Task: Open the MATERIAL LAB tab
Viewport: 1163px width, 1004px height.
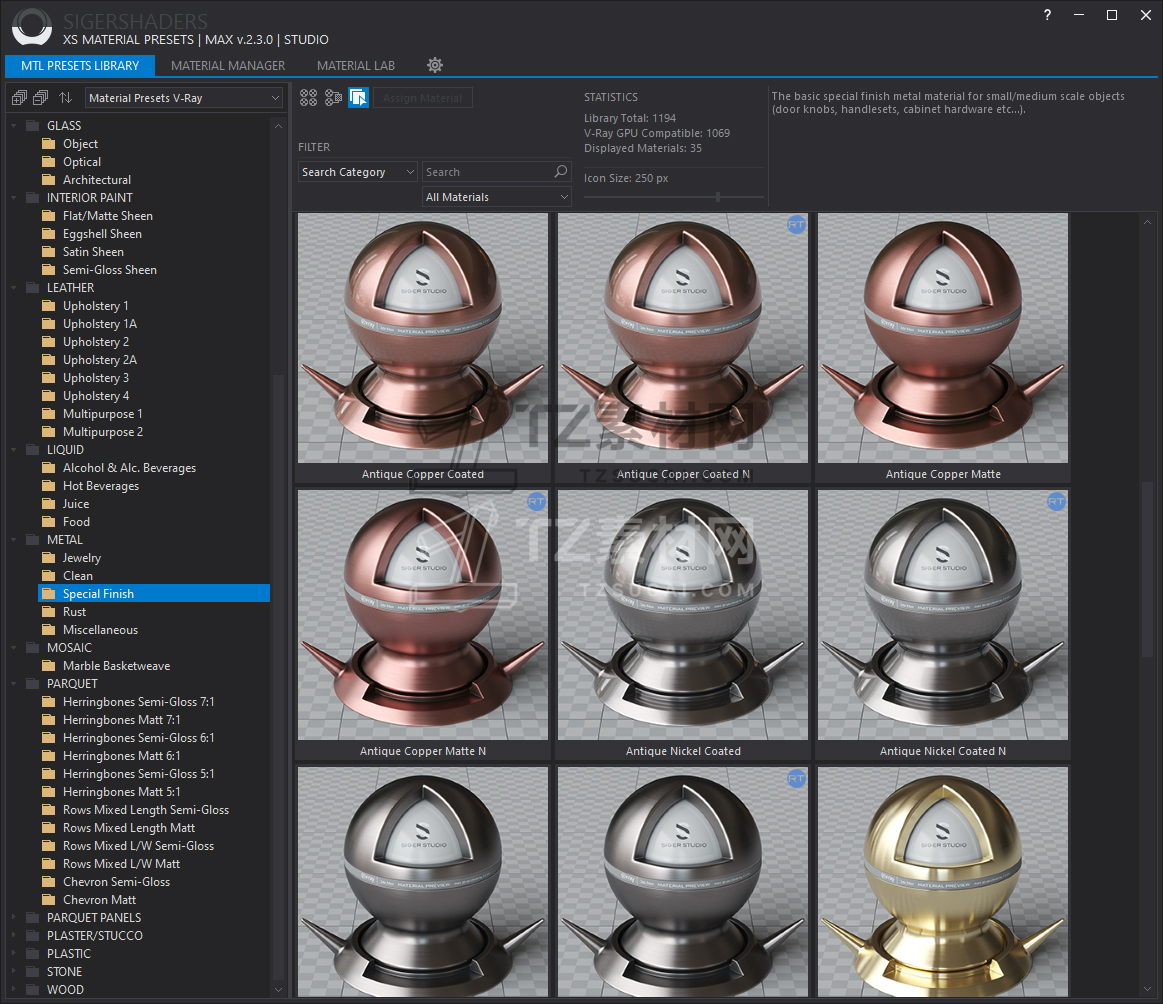Action: pyautogui.click(x=356, y=65)
